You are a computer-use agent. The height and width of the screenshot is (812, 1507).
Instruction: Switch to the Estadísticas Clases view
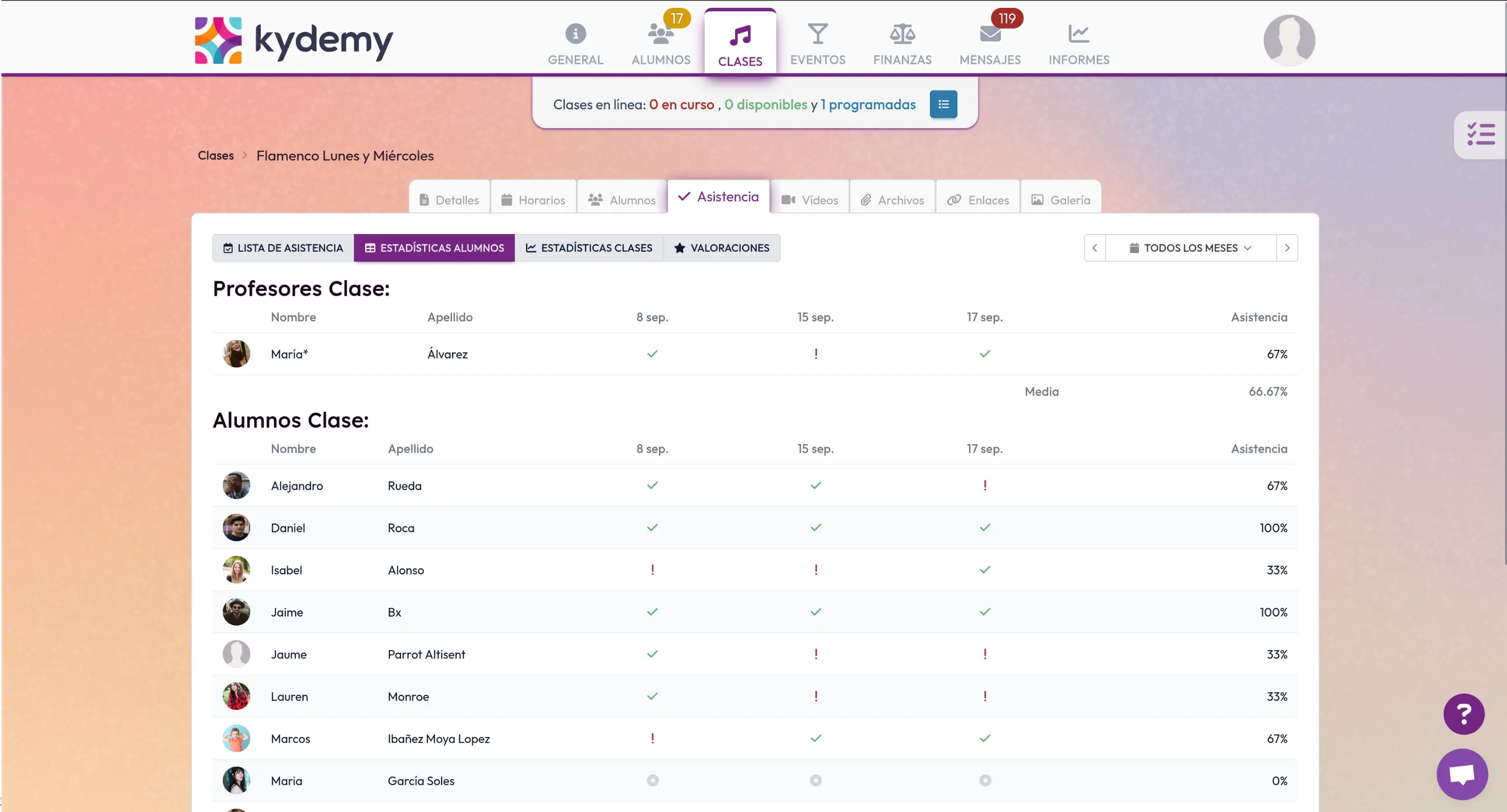(588, 248)
